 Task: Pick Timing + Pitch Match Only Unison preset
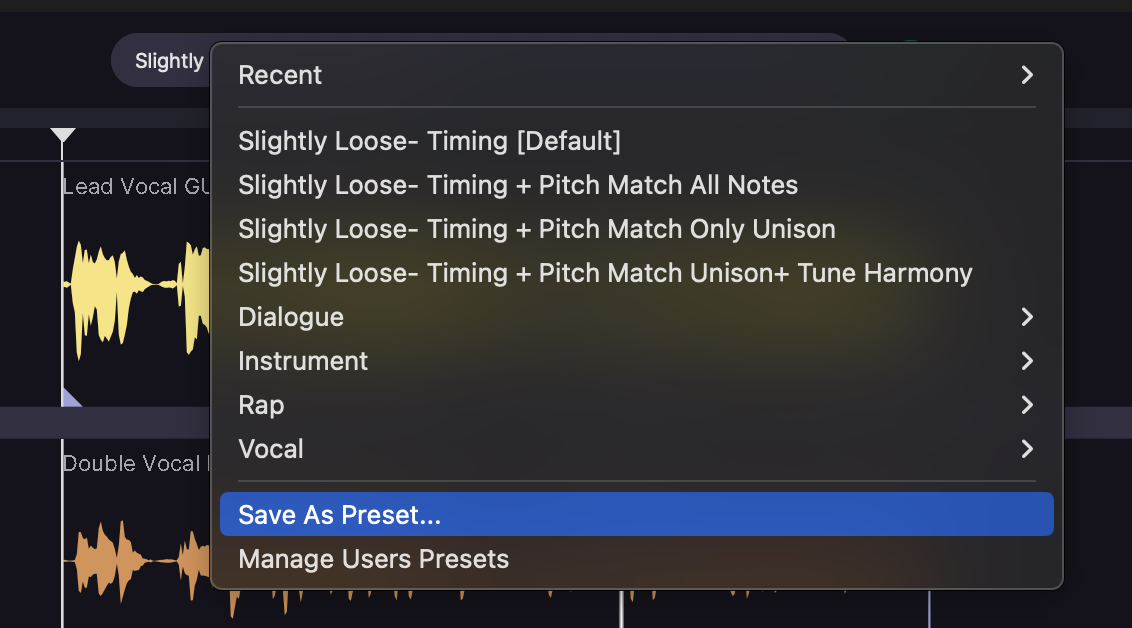pos(536,229)
